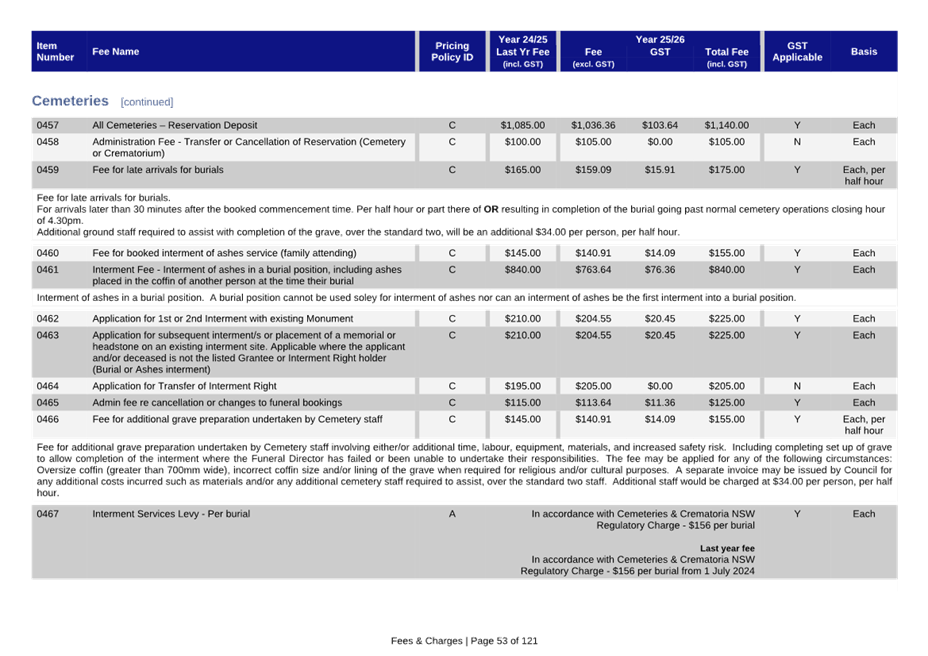Select the $1,036.36 fee excluding GST
928x656 pixels.
click(593, 126)
